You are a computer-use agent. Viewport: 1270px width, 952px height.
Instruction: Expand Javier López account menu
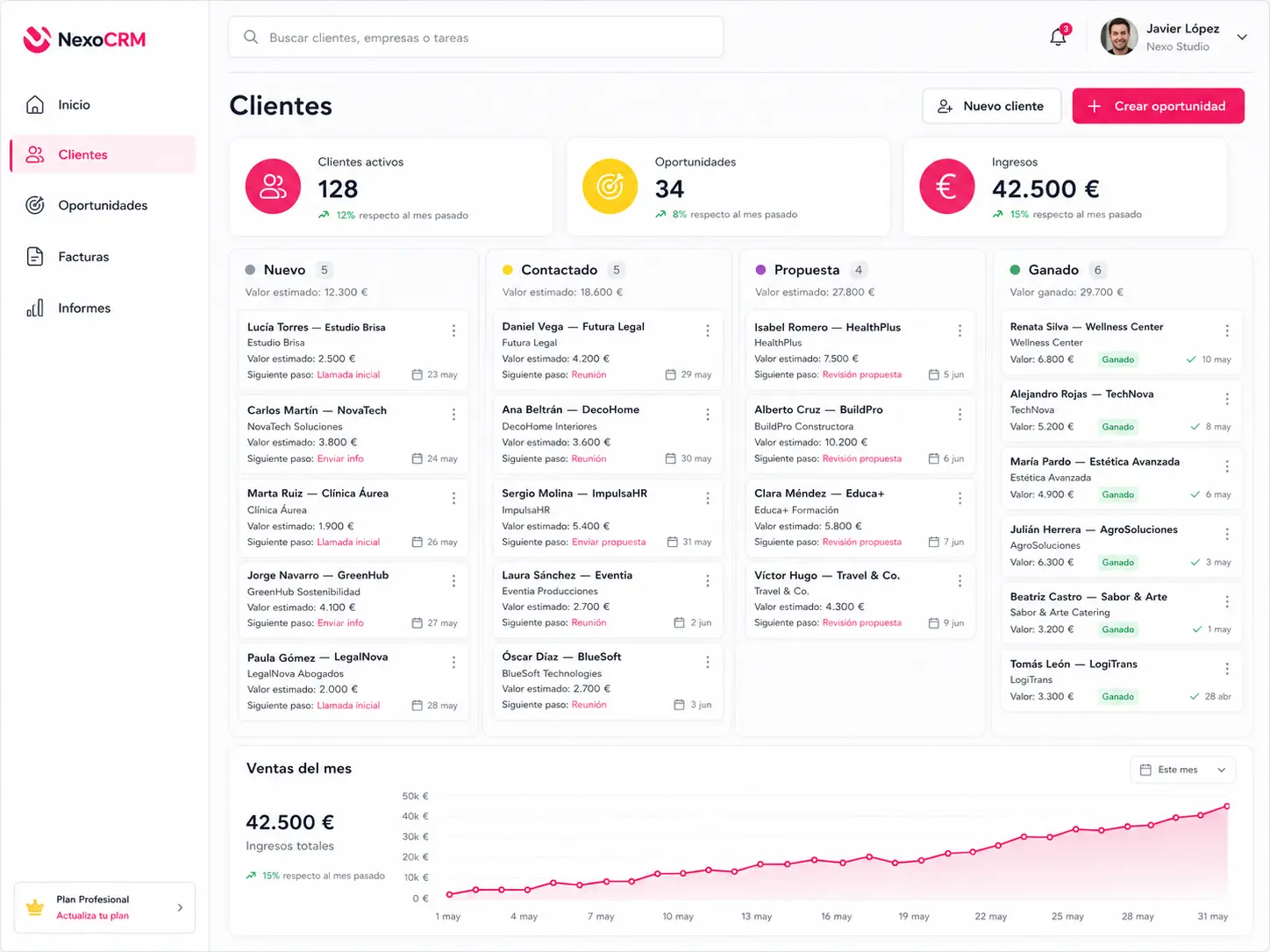[x=1242, y=37]
